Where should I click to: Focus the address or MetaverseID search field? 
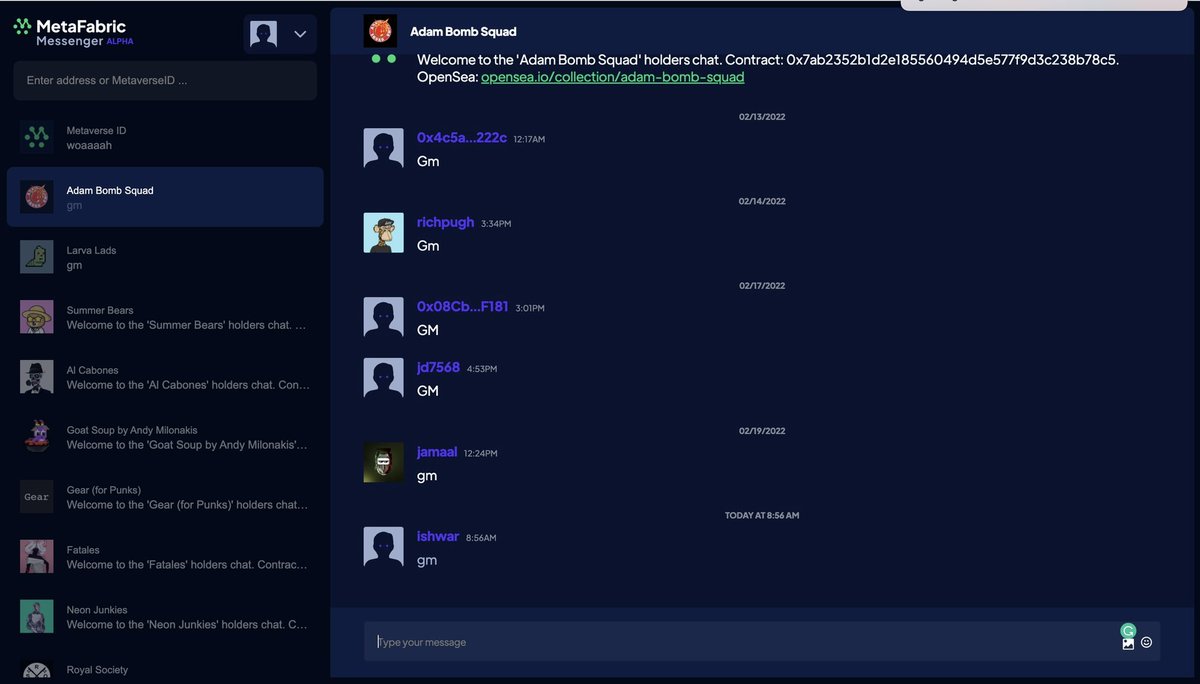pyautogui.click(x=165, y=80)
